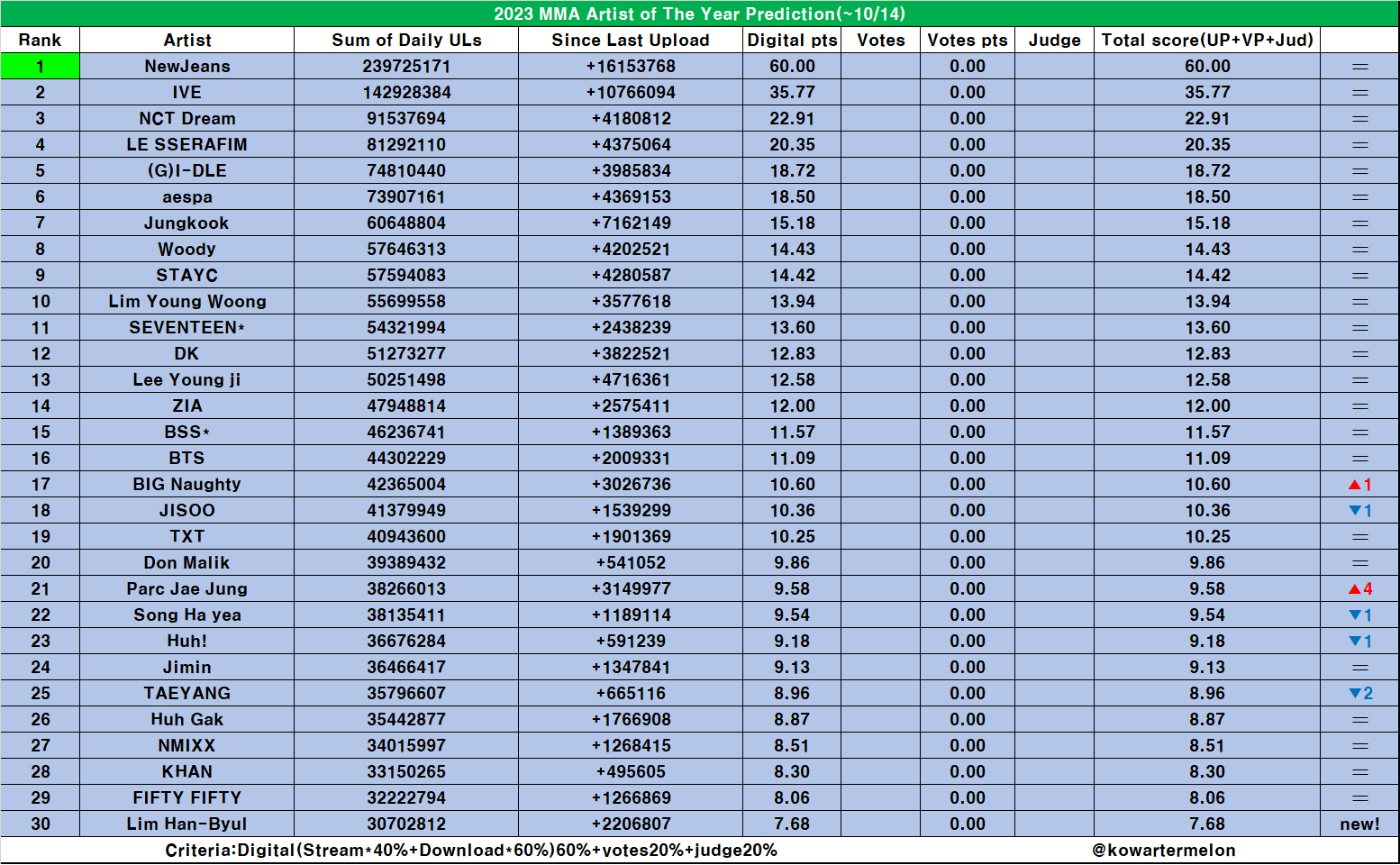Select the 'IVE' artist cell

(187, 93)
